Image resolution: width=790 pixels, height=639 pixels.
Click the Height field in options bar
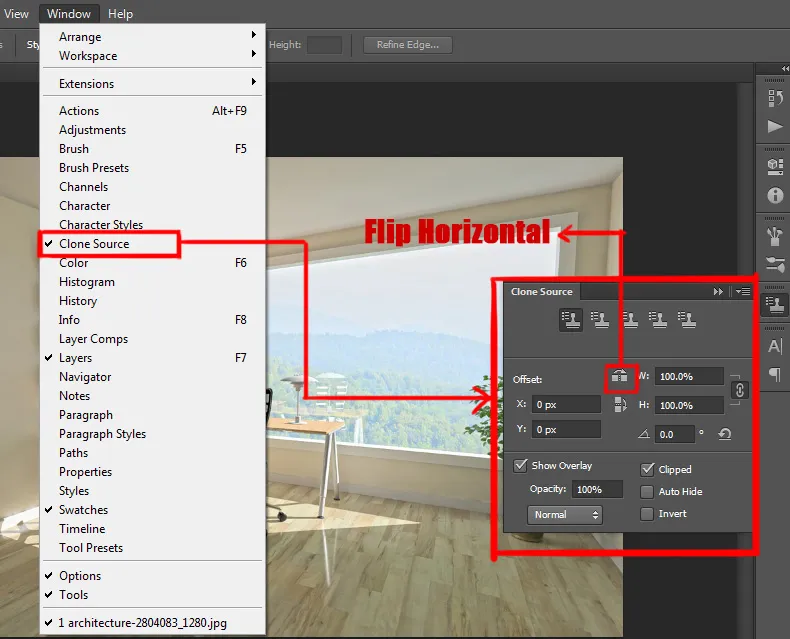(324, 45)
